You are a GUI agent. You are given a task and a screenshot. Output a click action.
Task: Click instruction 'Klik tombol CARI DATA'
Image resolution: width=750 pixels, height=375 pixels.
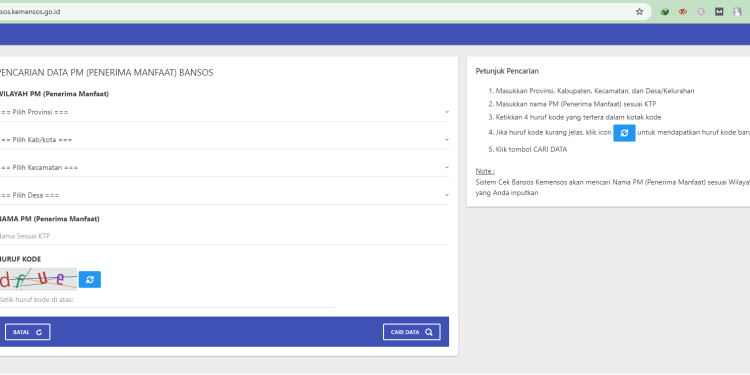point(531,150)
